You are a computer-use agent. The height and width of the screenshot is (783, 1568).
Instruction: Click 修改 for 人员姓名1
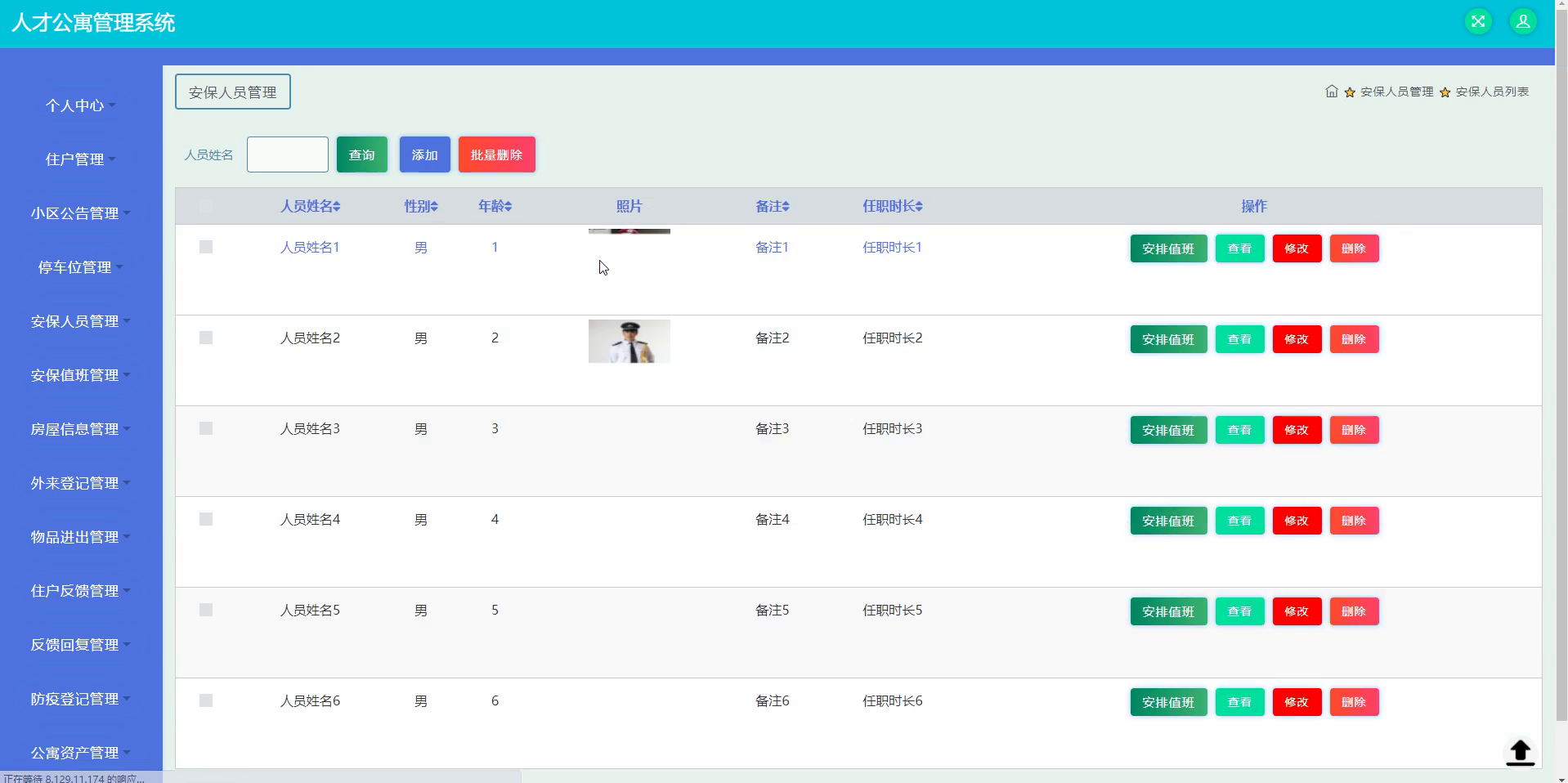[x=1297, y=248]
